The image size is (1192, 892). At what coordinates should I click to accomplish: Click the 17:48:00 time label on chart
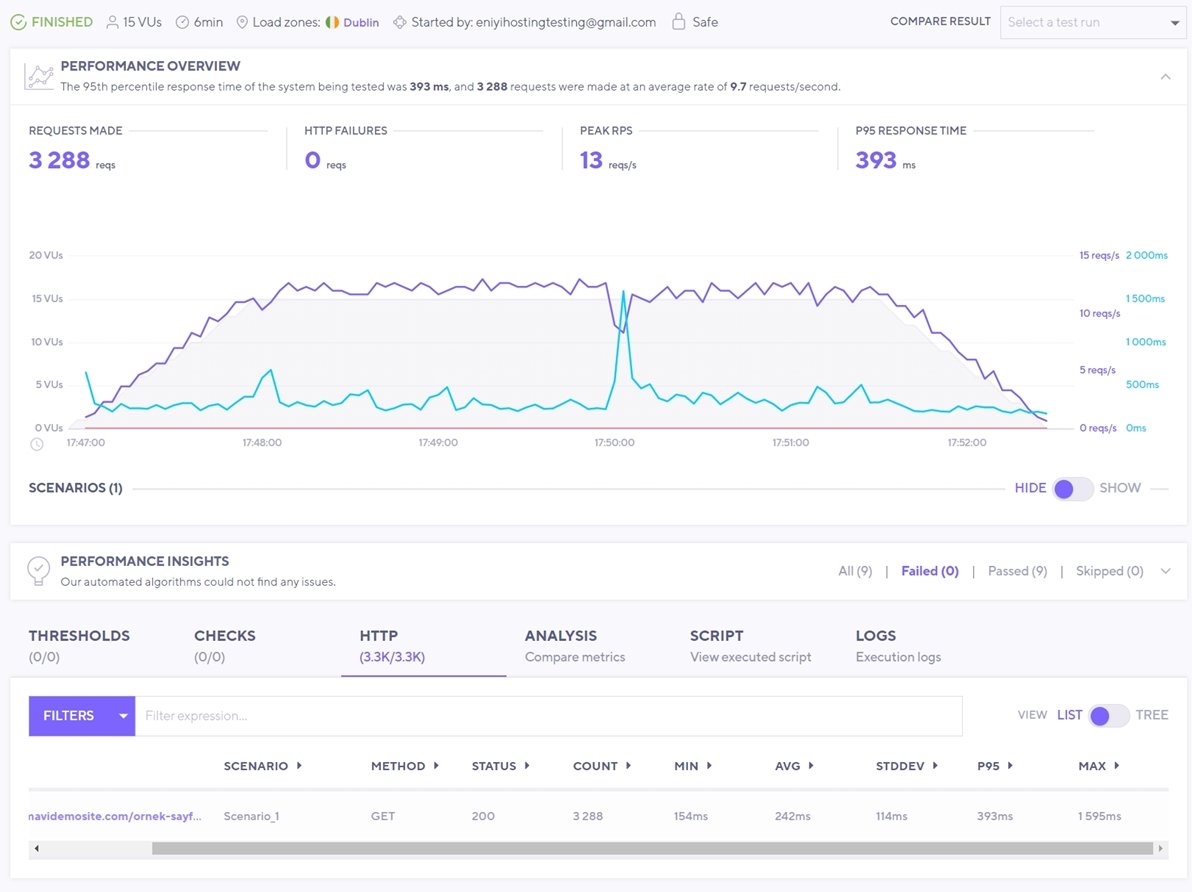click(262, 443)
